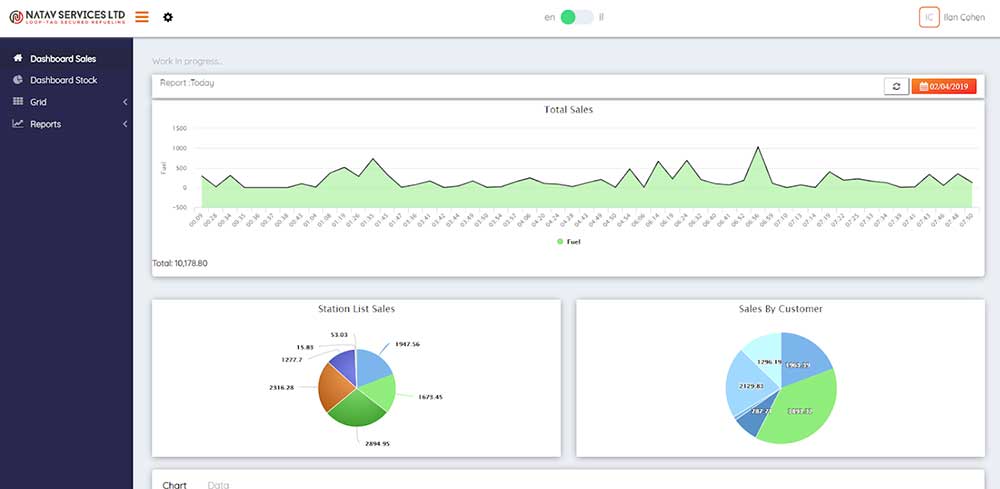
Task: Click the Reports line chart icon
Action: coord(18,124)
